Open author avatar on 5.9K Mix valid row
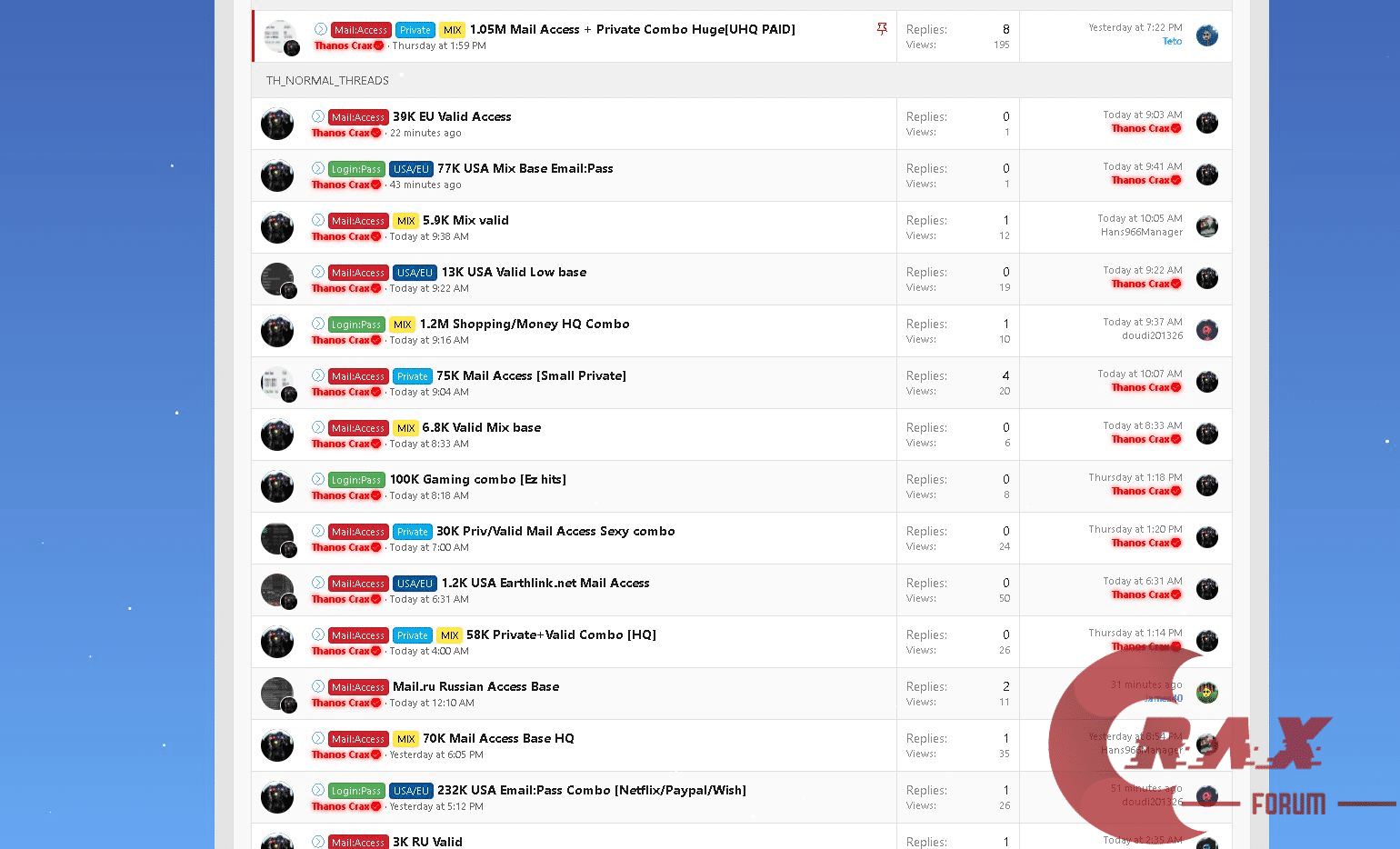1400x849 pixels. coord(277,227)
